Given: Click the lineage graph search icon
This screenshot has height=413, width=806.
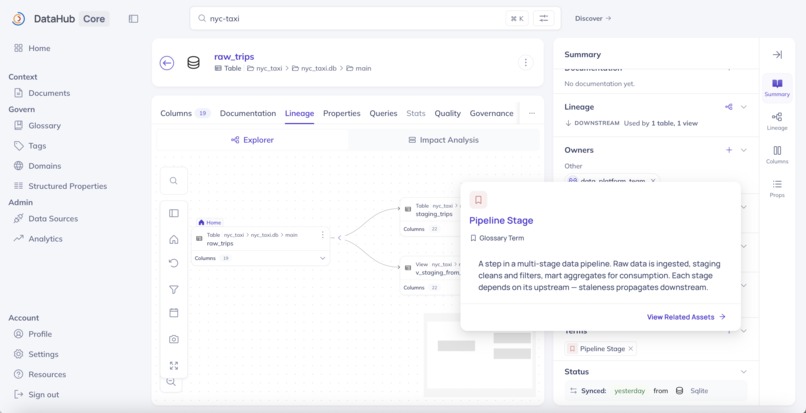Looking at the screenshot, I should click(174, 181).
